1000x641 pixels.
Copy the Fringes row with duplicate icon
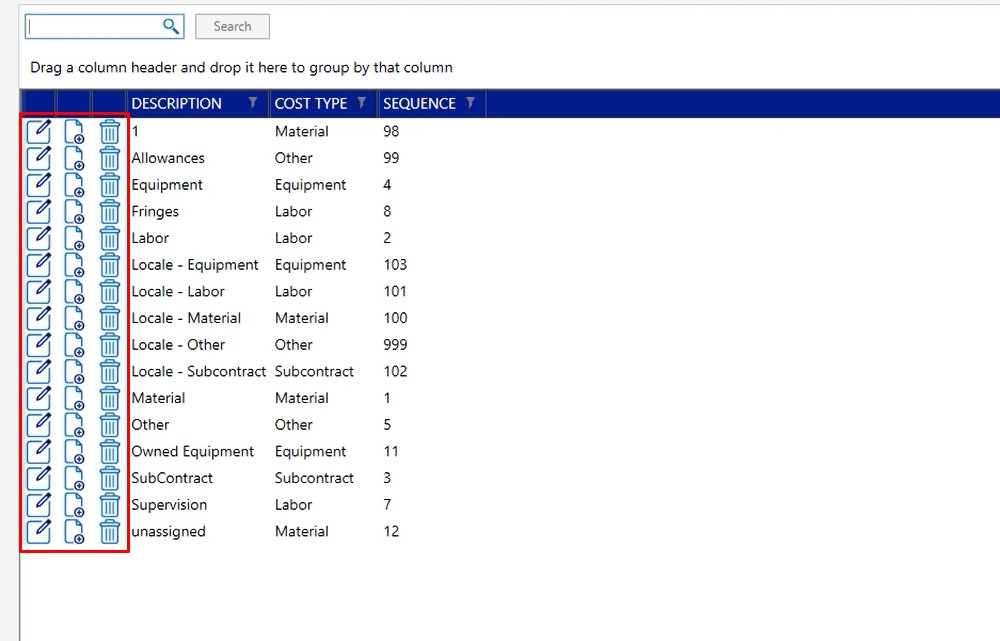(74, 212)
